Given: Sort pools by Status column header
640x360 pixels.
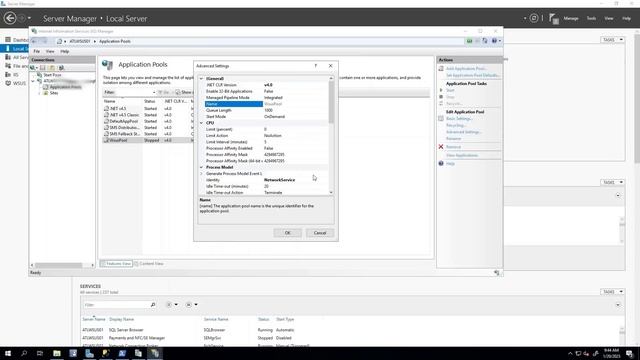Looking at the screenshot, I should point(149,101).
